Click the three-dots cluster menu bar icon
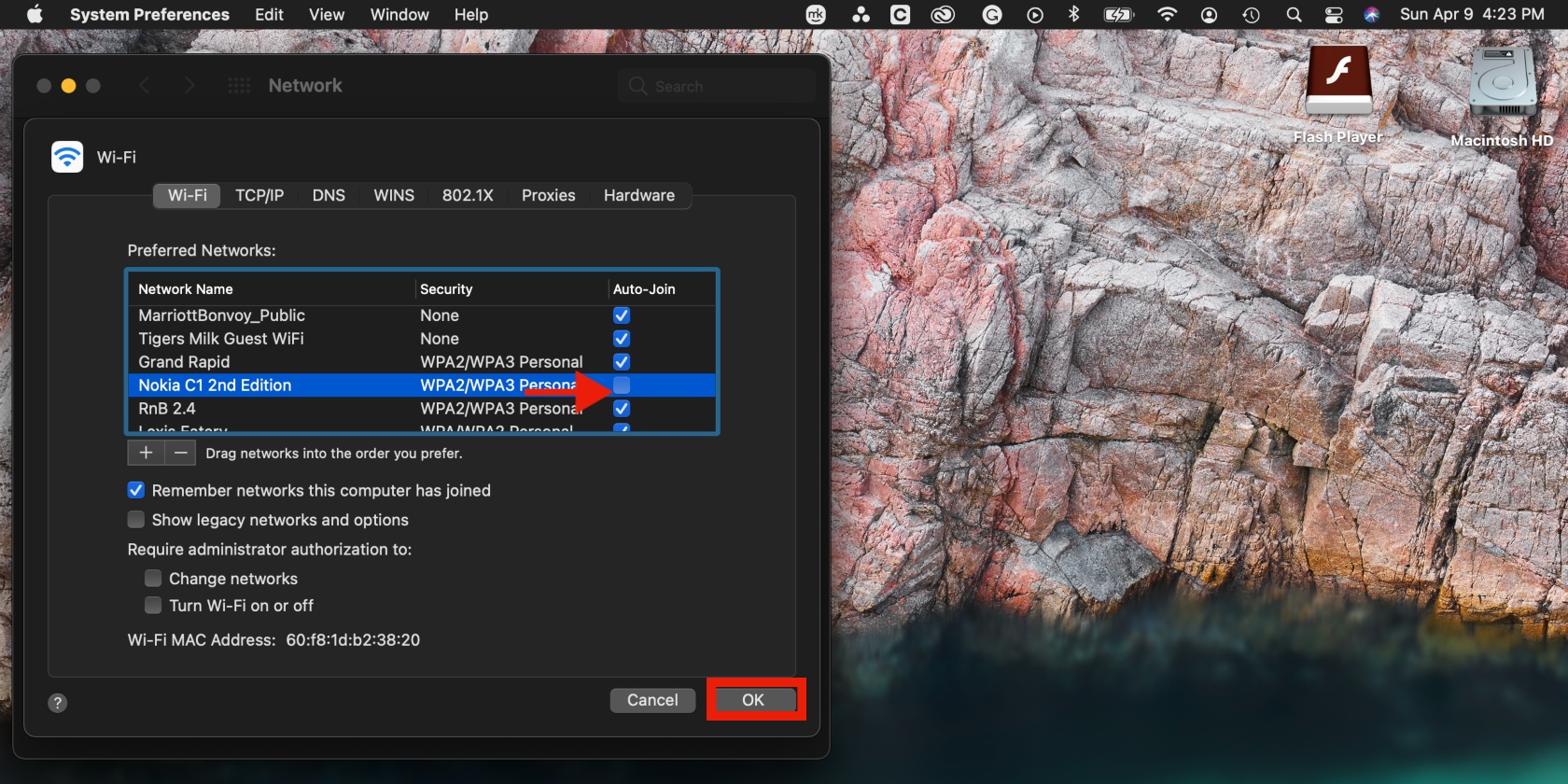Screen dimensions: 1568x784 (x=861, y=15)
